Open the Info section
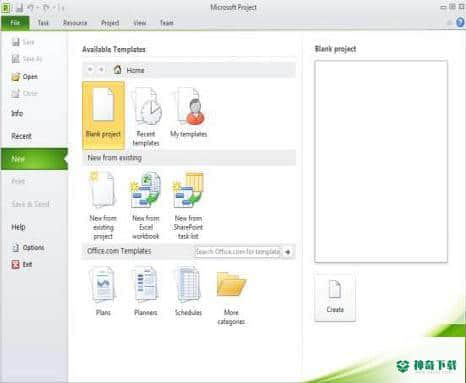This screenshot has width=466, height=383. tap(17, 113)
